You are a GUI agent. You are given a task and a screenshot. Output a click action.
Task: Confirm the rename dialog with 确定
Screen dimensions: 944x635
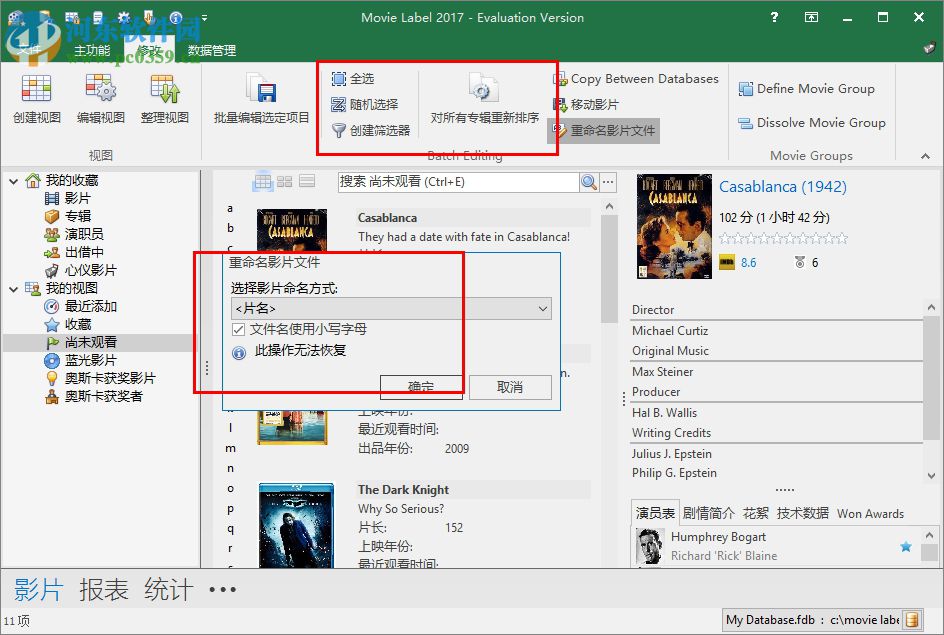click(x=421, y=387)
